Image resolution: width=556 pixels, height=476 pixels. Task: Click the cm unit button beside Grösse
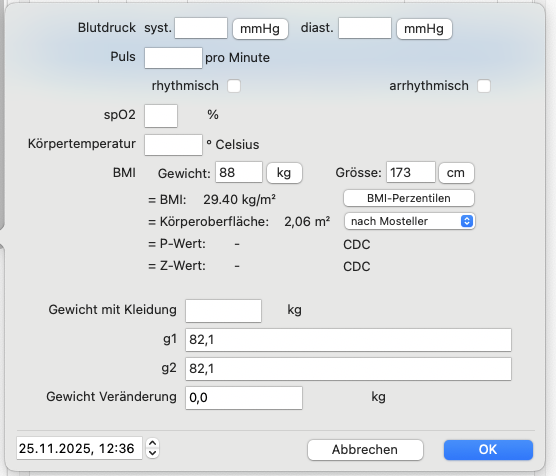[x=456, y=173]
